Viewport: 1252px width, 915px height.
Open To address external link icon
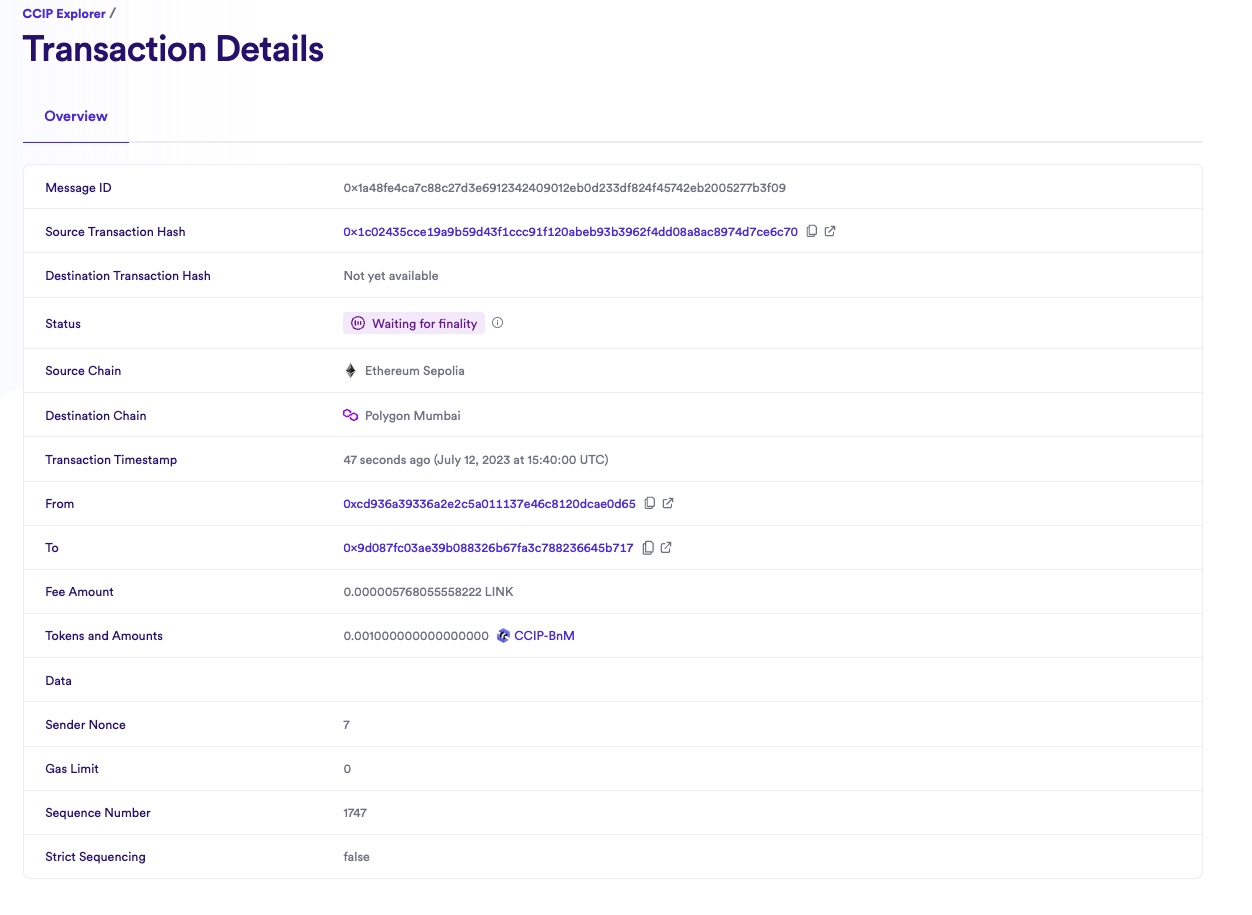[666, 548]
